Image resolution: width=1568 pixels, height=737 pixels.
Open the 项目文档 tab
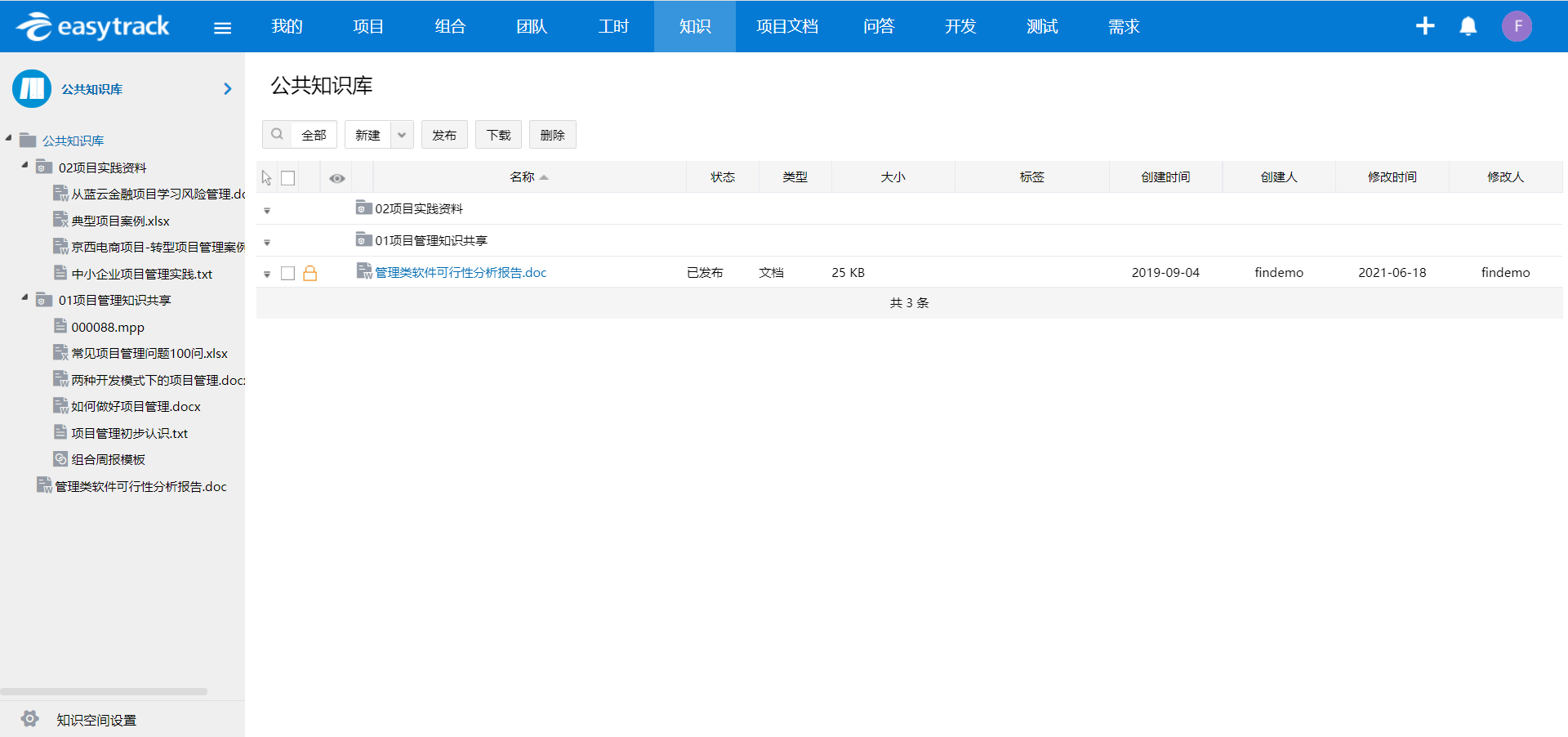787,26
